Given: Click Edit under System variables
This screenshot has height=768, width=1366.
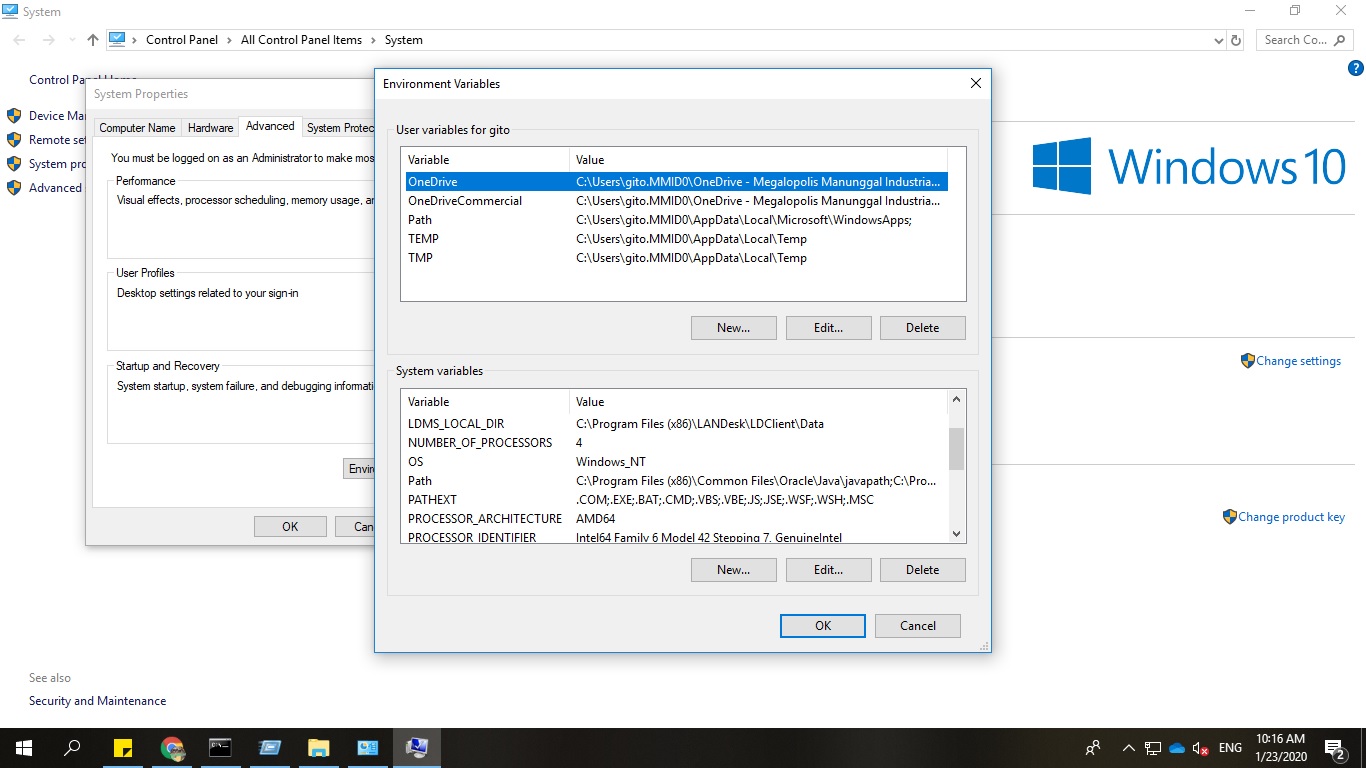Looking at the screenshot, I should [x=828, y=570].
